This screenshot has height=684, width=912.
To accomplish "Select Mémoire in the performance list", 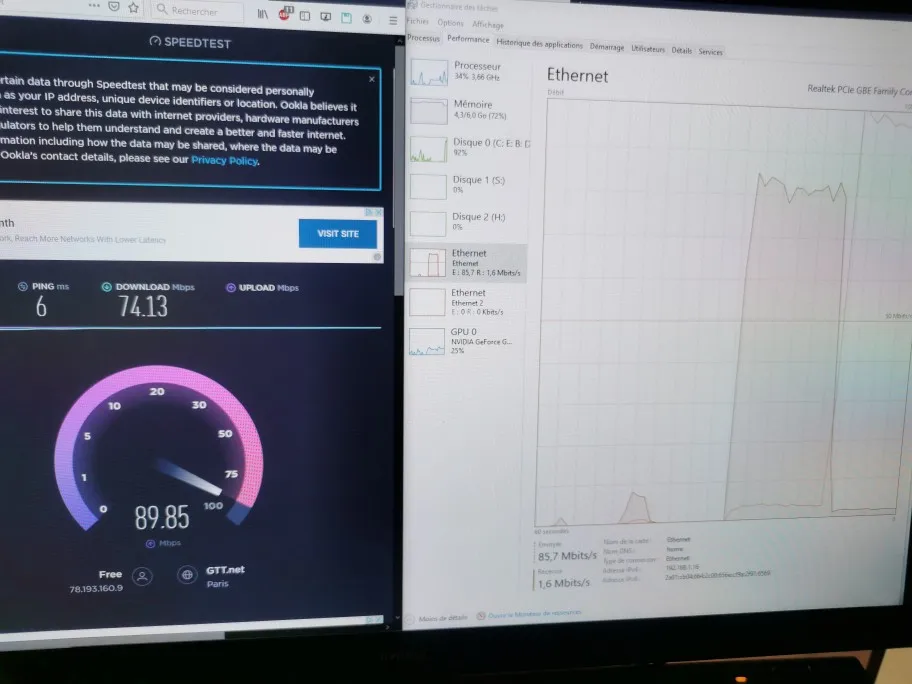I will pos(468,110).
